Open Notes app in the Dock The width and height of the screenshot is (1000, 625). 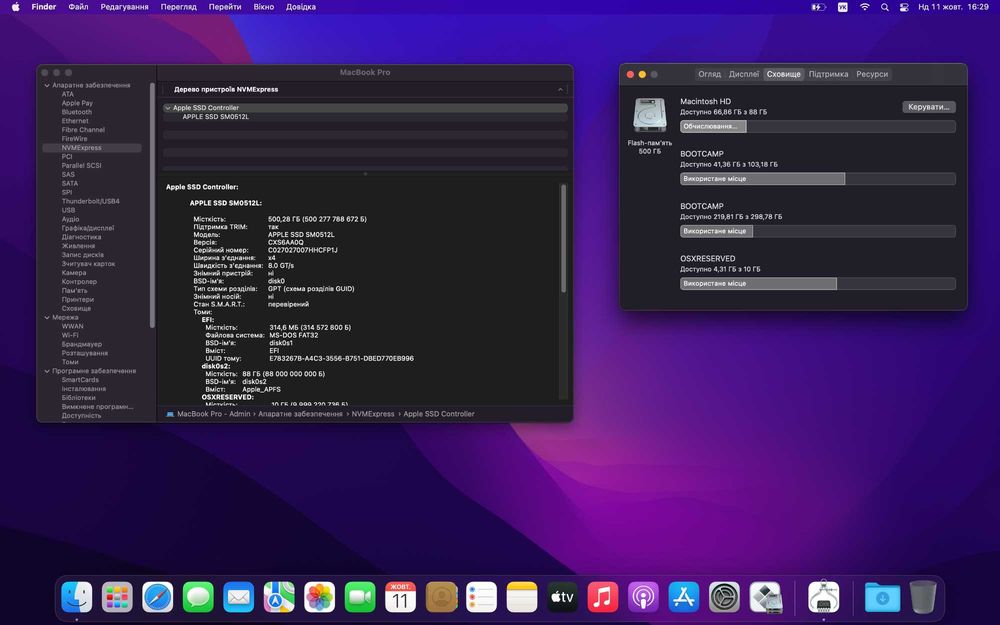[522, 598]
